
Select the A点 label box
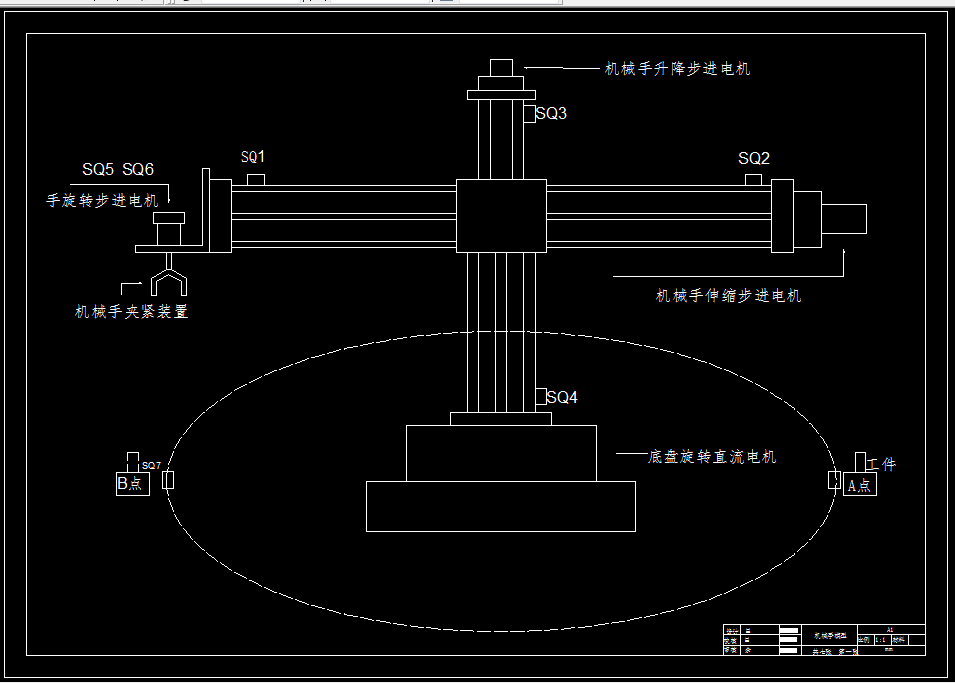coord(858,484)
